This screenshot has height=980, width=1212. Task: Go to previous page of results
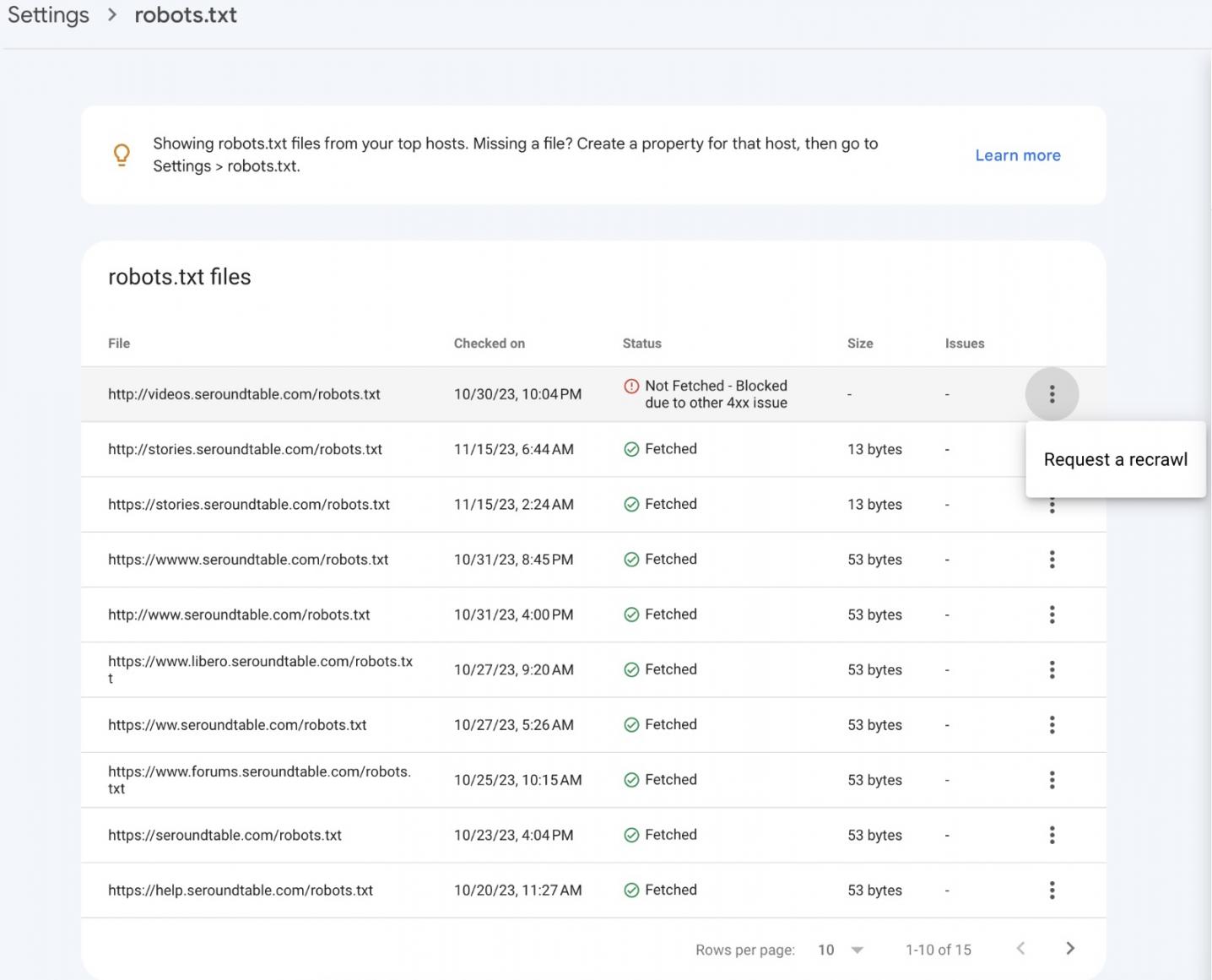coord(1020,949)
